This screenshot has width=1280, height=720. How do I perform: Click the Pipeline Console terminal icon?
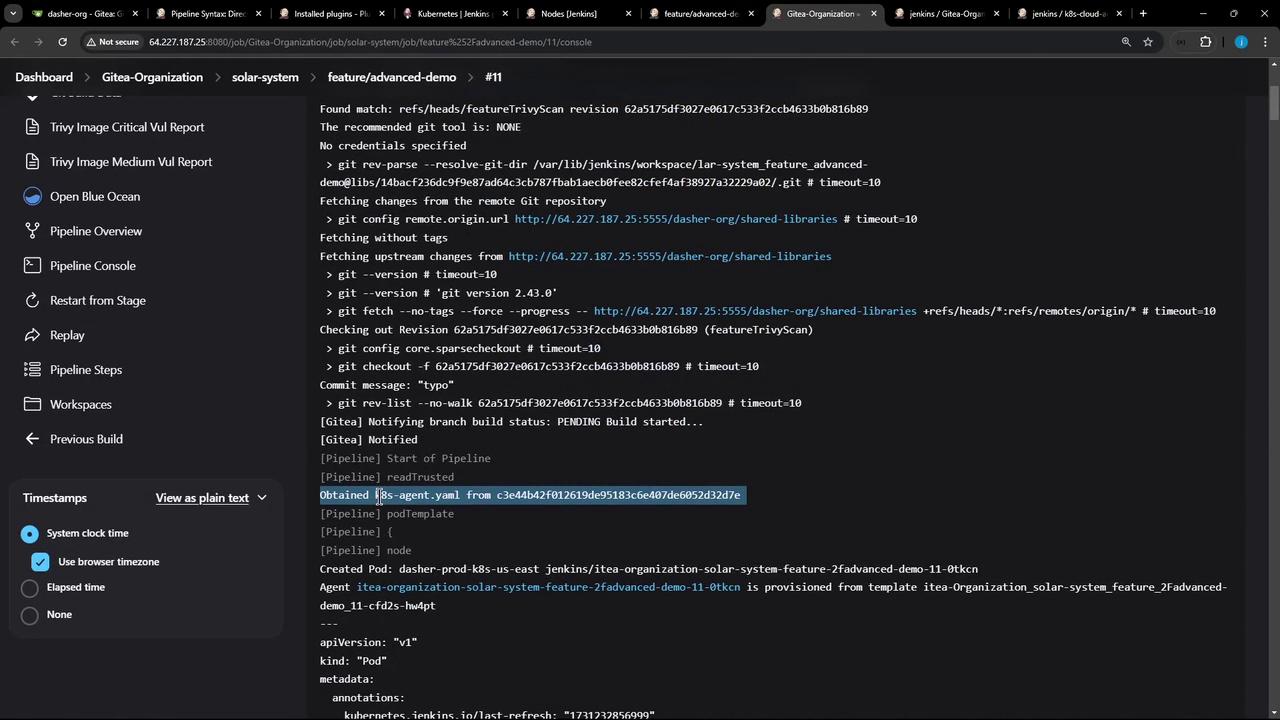pos(32,266)
